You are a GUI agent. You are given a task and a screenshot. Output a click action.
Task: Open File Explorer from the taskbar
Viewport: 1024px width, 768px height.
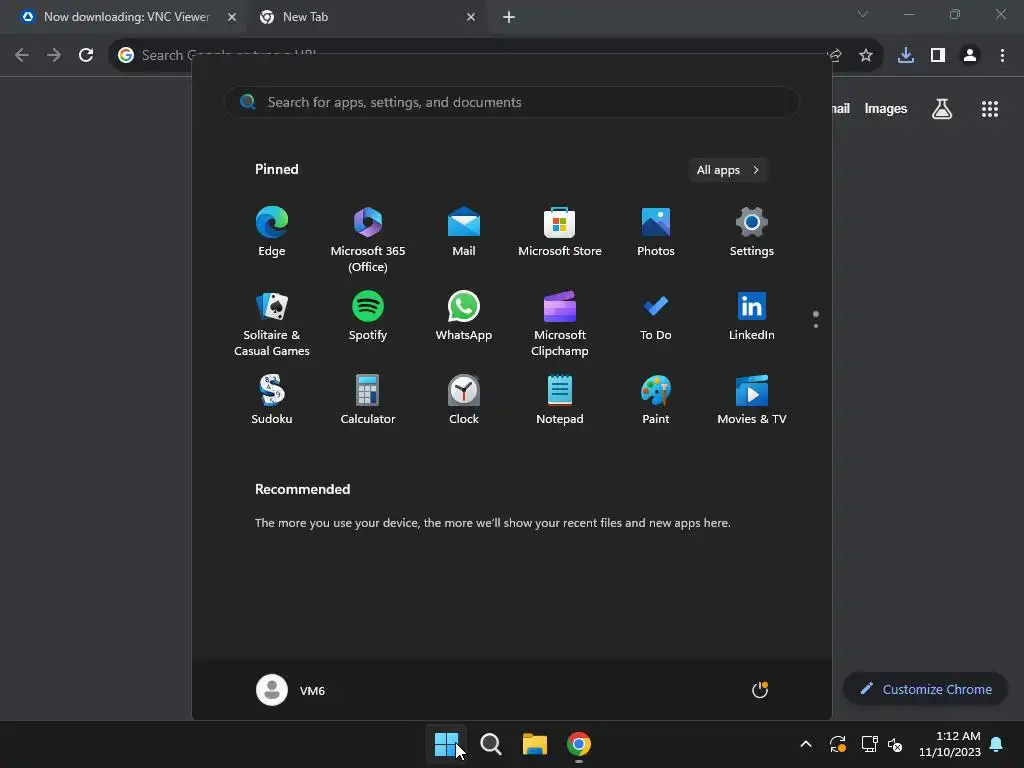click(x=535, y=744)
